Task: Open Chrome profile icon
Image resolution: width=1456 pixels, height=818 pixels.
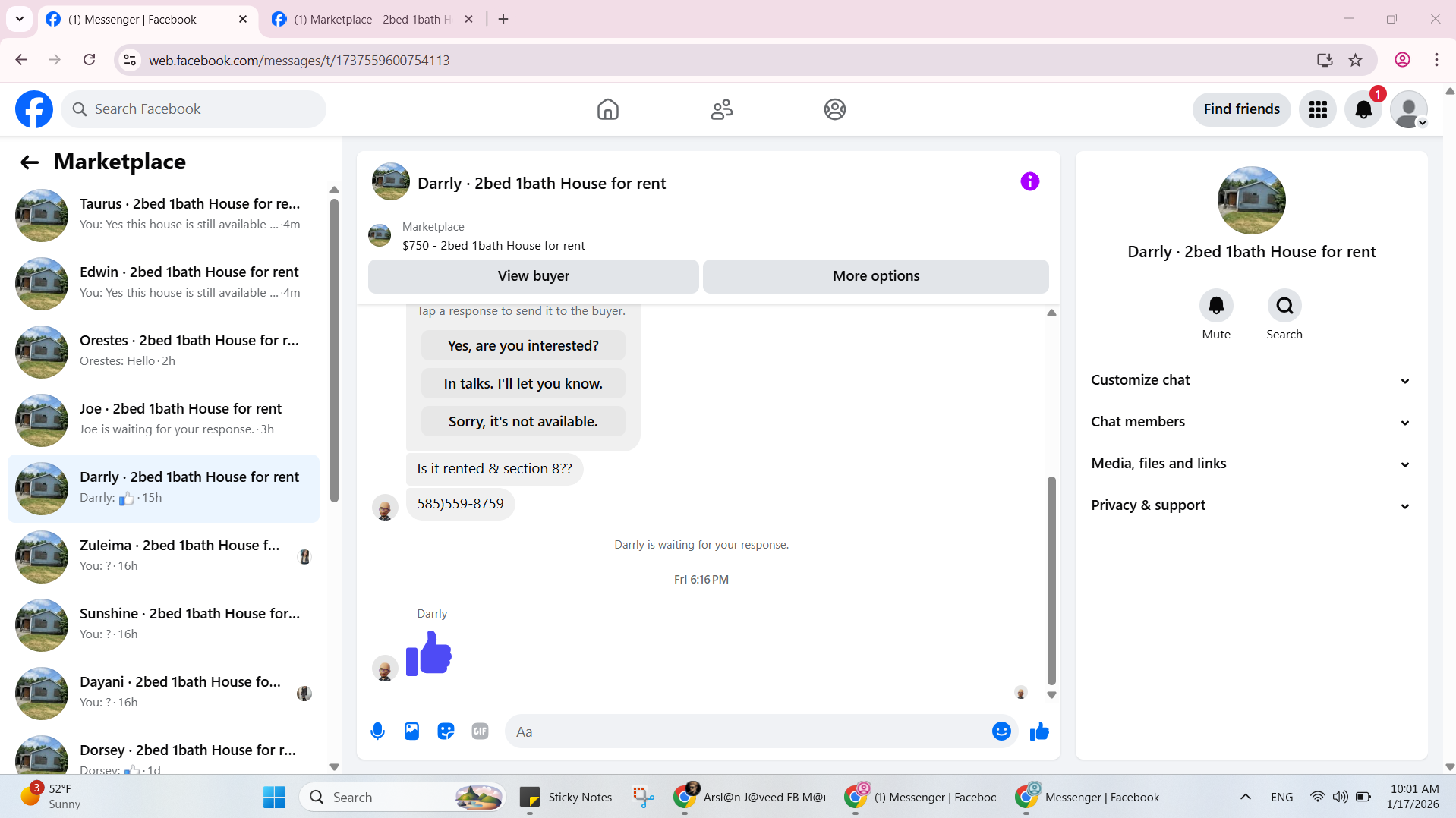Action: [1402, 60]
